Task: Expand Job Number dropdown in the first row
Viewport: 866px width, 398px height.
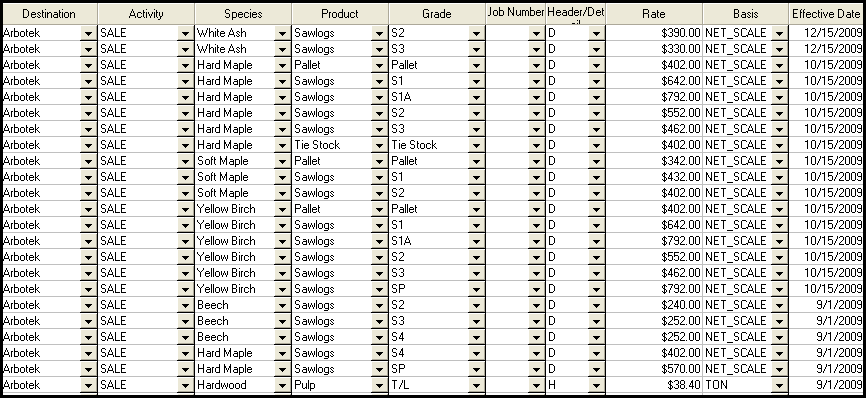Action: click(x=536, y=33)
